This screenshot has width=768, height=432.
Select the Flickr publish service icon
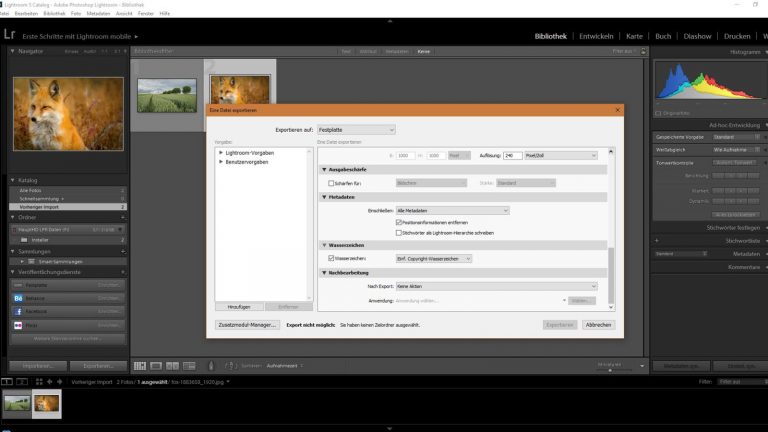pyautogui.click(x=19, y=325)
